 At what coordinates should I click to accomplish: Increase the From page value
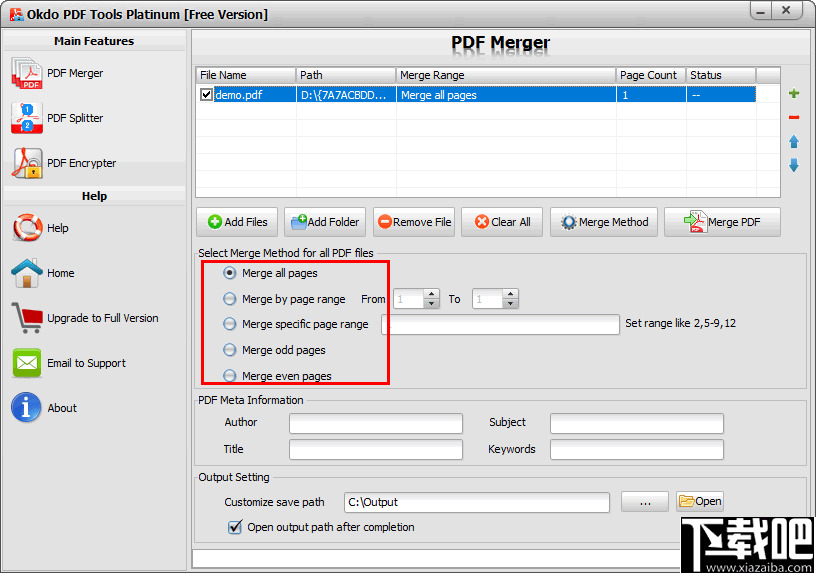[x=431, y=295]
